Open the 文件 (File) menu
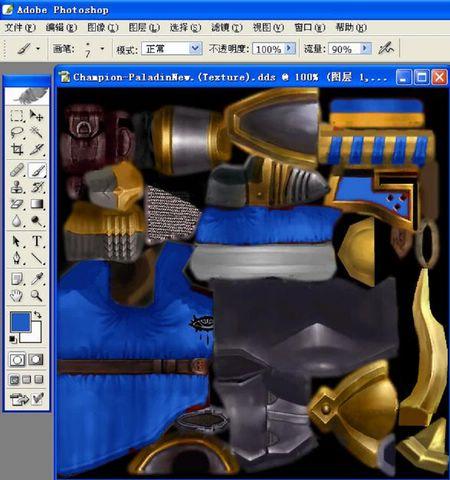Image resolution: width=450 pixels, height=480 pixels. [20, 27]
